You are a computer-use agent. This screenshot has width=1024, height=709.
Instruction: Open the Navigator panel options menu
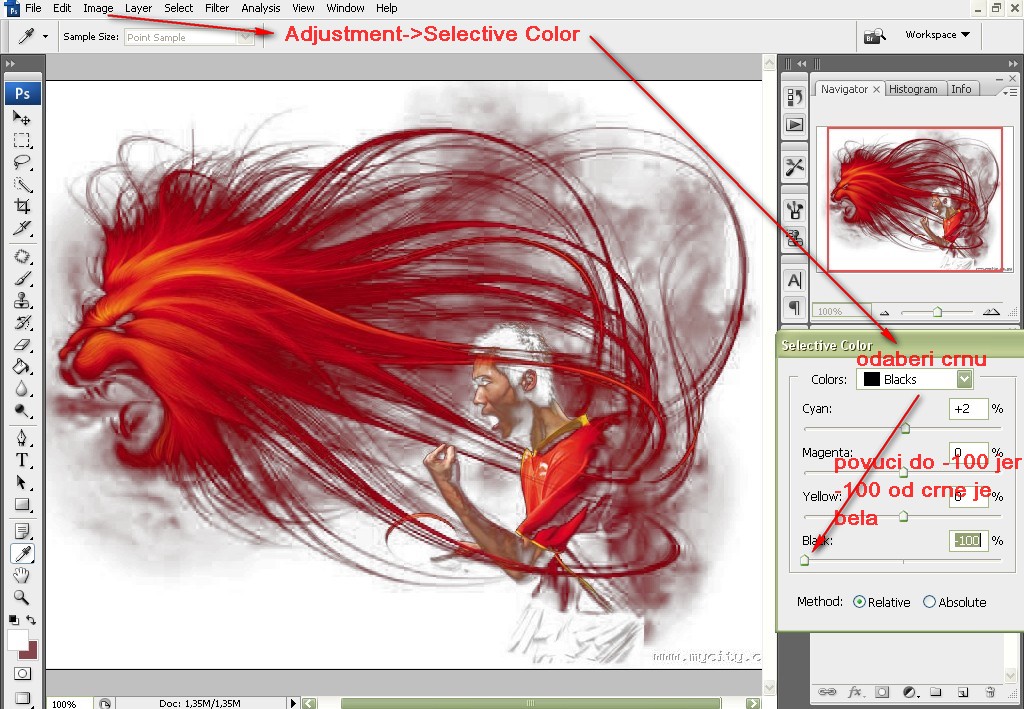pos(1010,92)
